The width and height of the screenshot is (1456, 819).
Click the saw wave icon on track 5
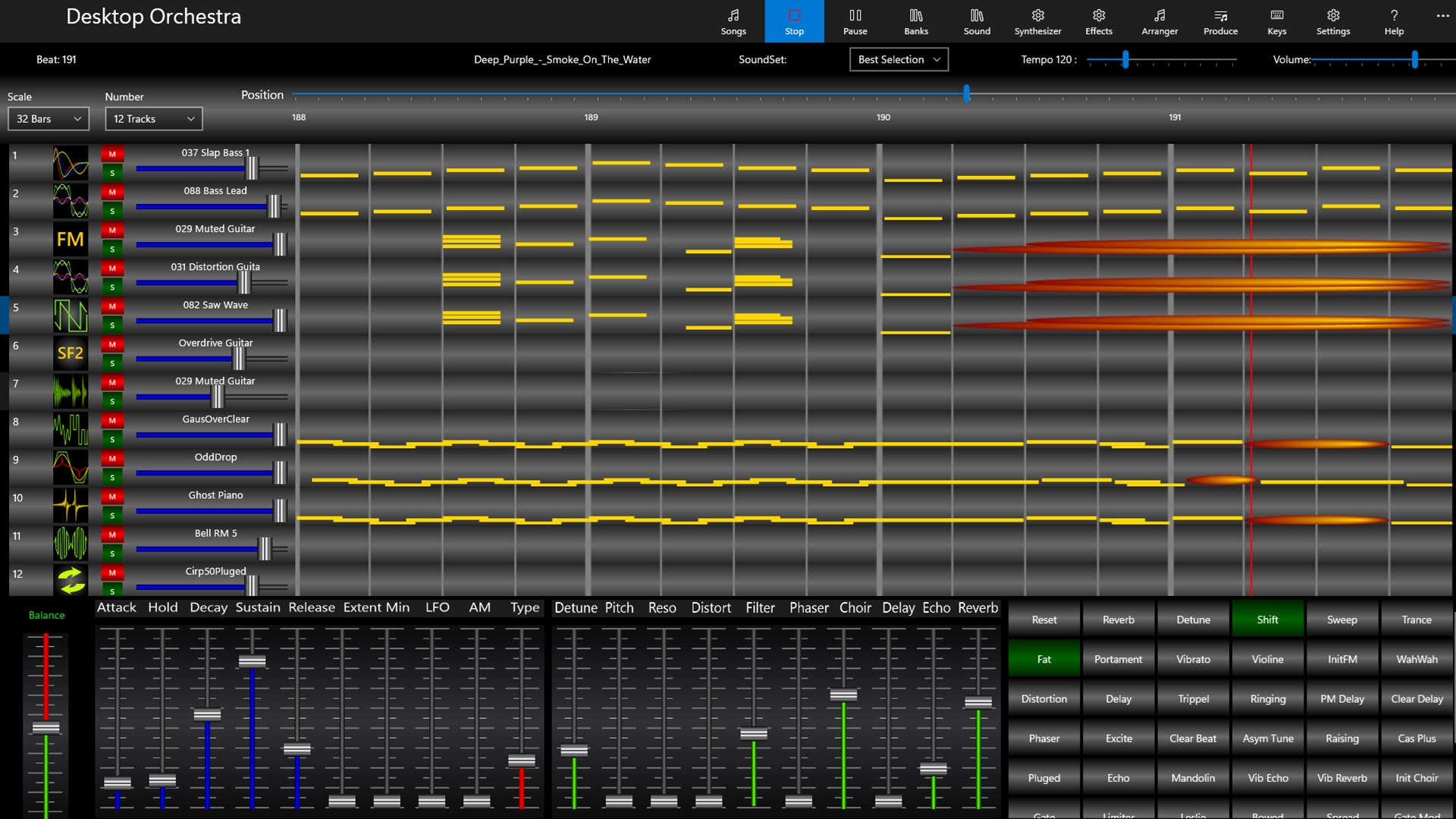(70, 315)
